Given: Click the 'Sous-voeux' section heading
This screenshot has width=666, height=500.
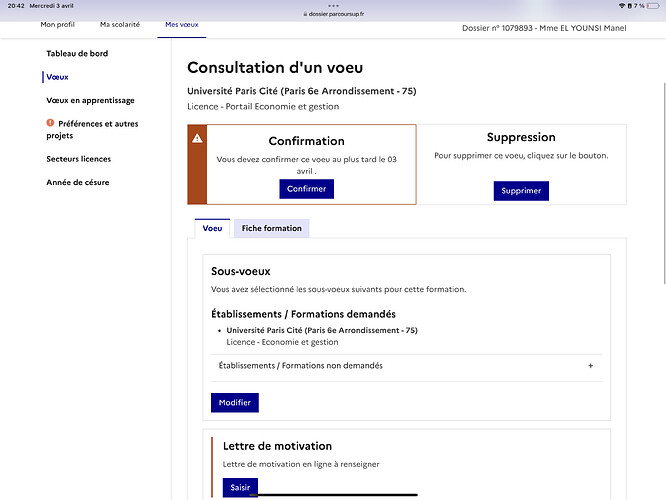Looking at the screenshot, I should tap(241, 271).
